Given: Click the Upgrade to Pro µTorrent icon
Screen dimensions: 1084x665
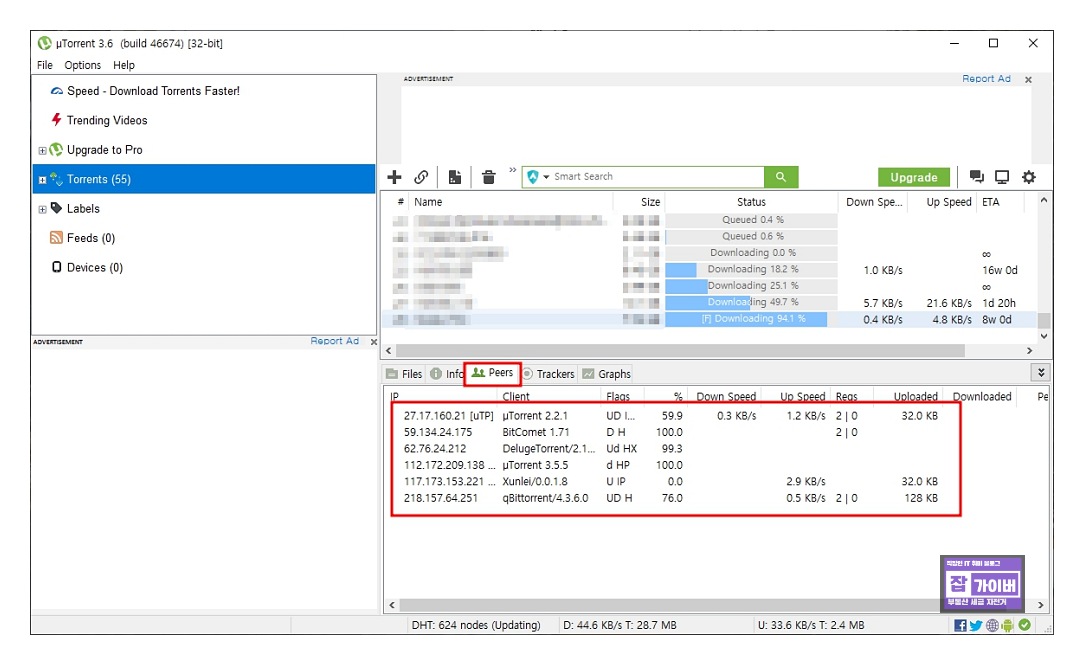Looking at the screenshot, I should 56,149.
